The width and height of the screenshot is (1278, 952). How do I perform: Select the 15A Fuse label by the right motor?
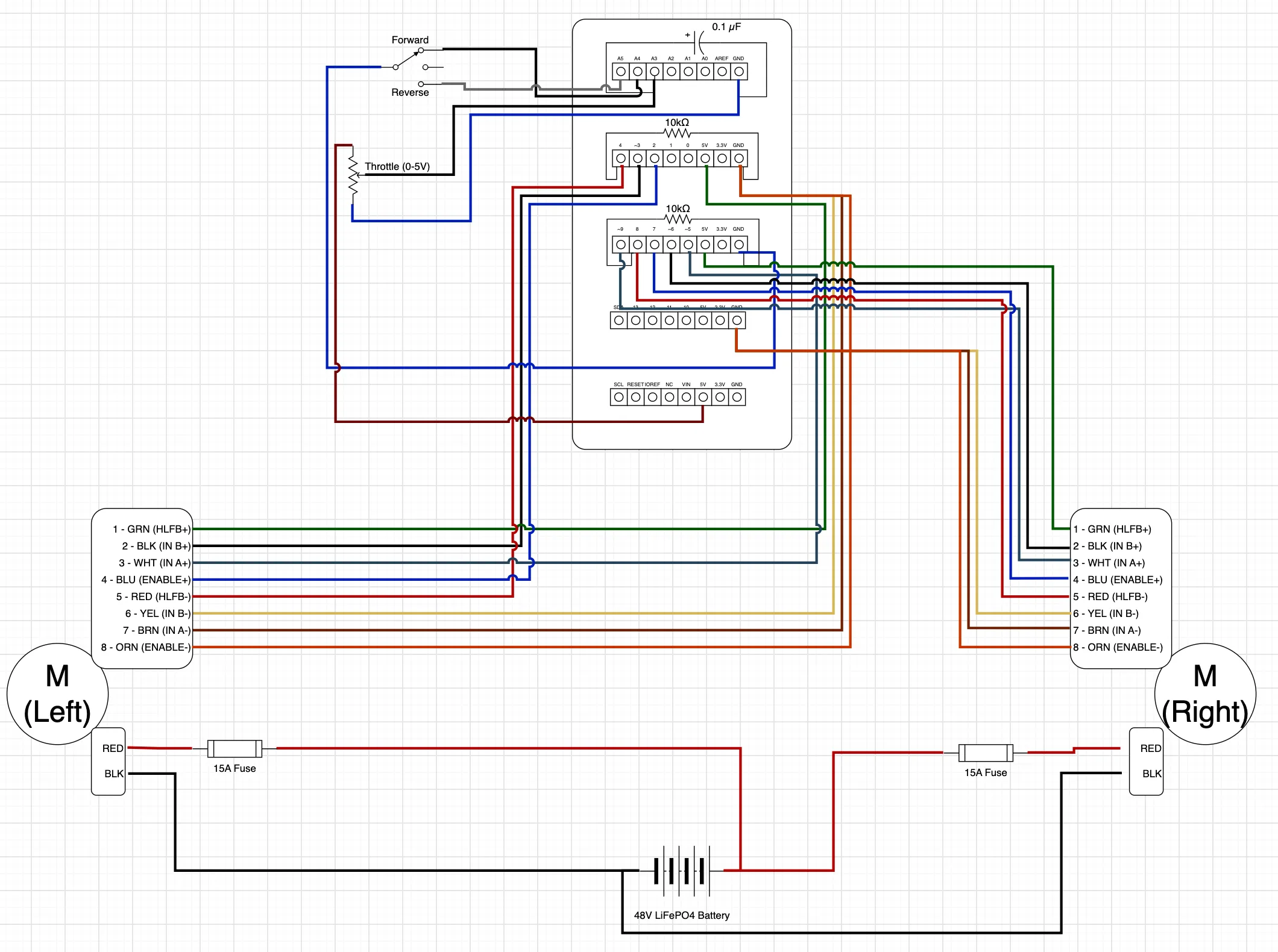point(986,772)
